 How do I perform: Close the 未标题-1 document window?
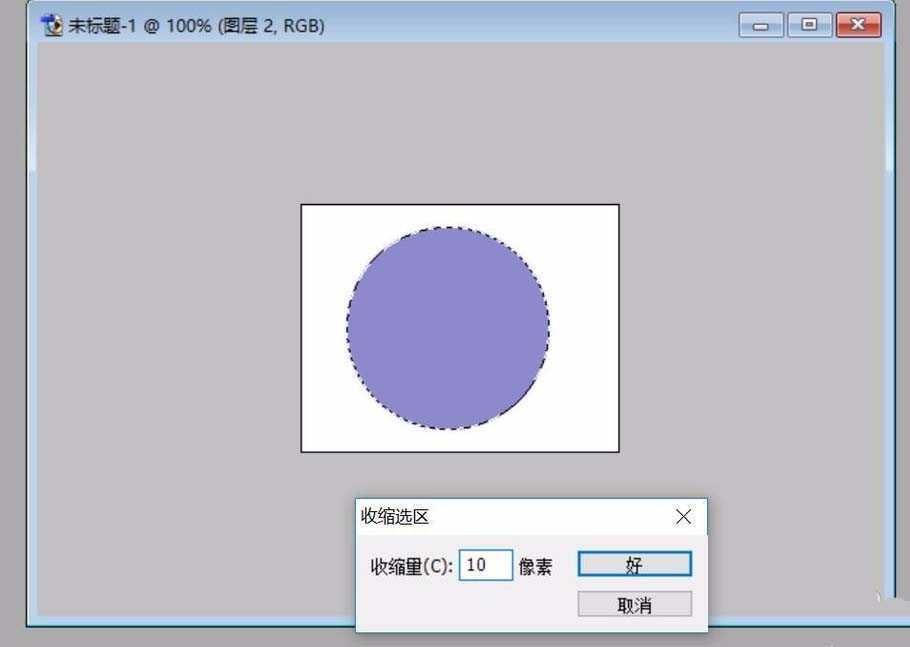[858, 25]
